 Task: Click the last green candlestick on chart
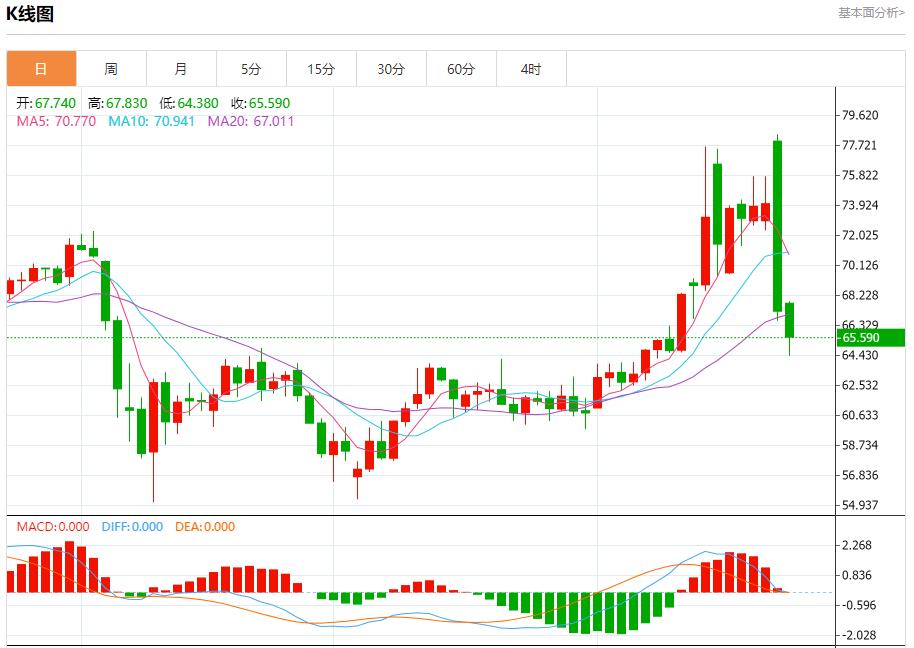(x=790, y=320)
